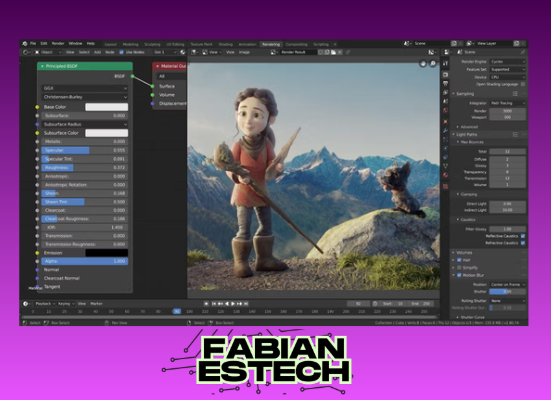This screenshot has width=551, height=400.
Task: Open the Keying popover in timeline
Action: click(66, 304)
